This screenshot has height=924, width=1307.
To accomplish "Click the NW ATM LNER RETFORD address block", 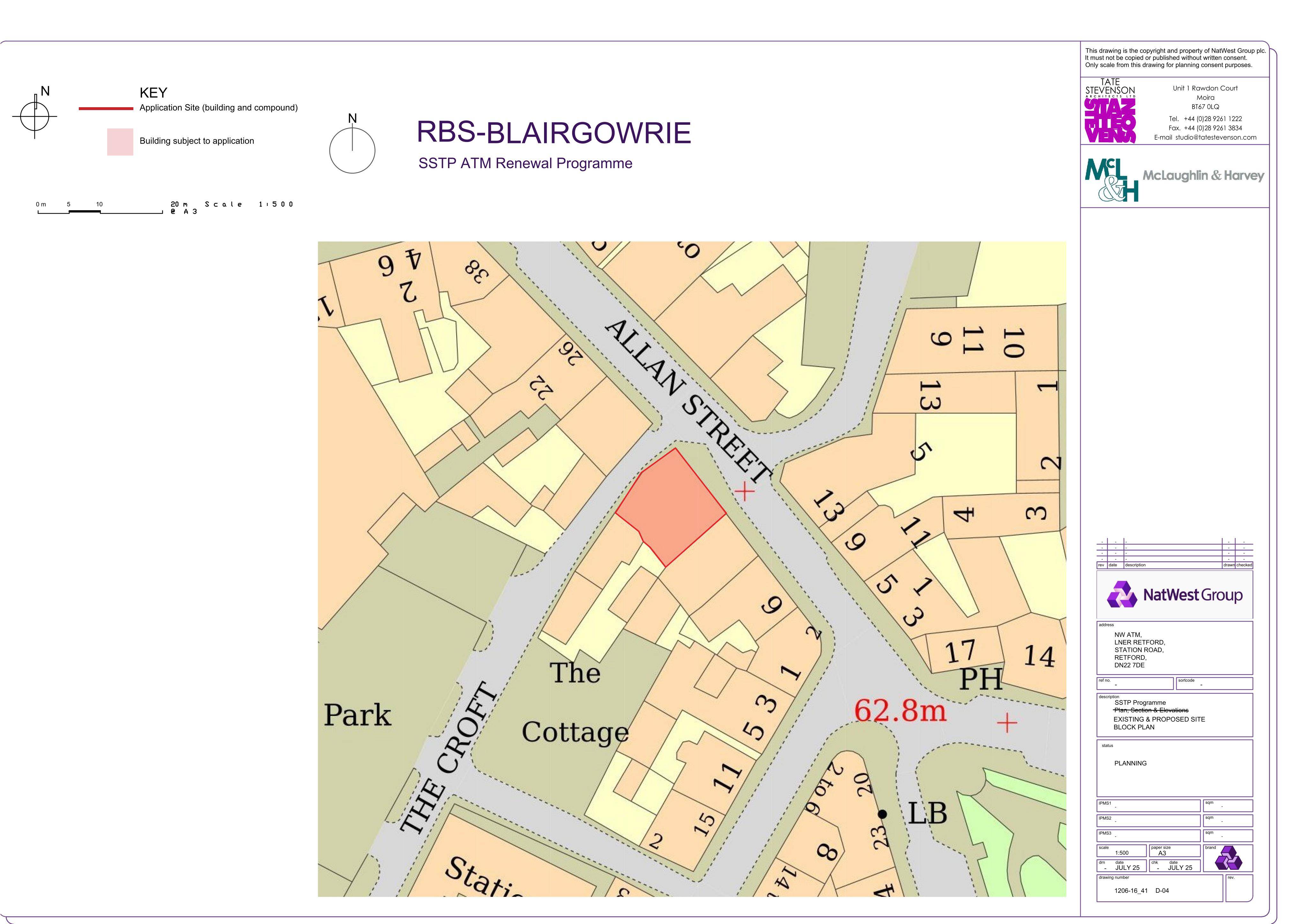I will click(x=1139, y=650).
